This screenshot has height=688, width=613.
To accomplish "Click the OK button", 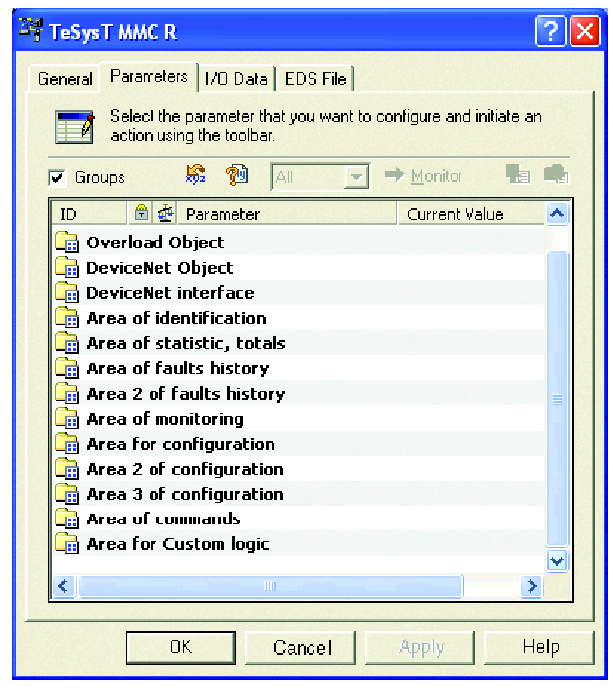I will tap(181, 647).
